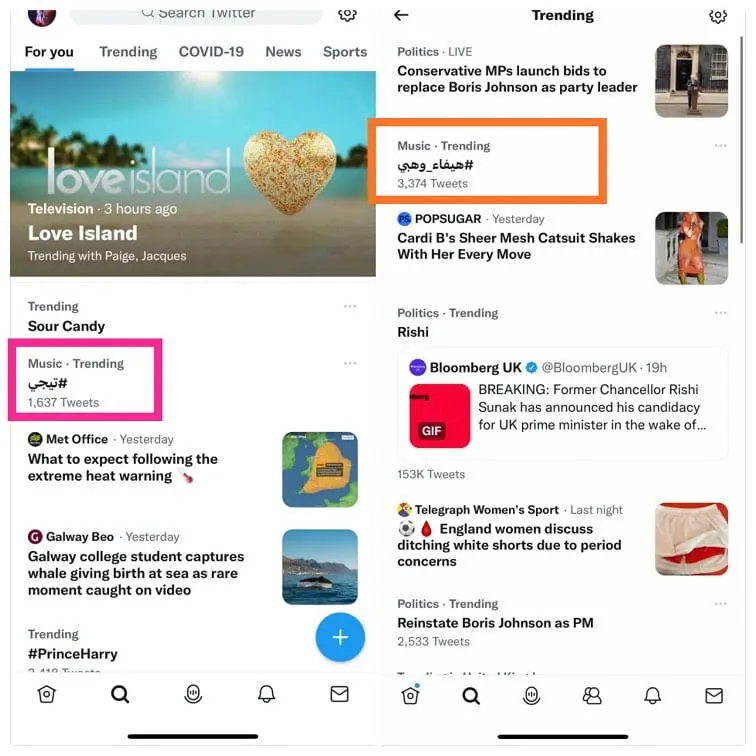Open search magnifier in left bottom bar
Image resolution: width=756 pixels, height=756 pixels.
click(x=120, y=694)
